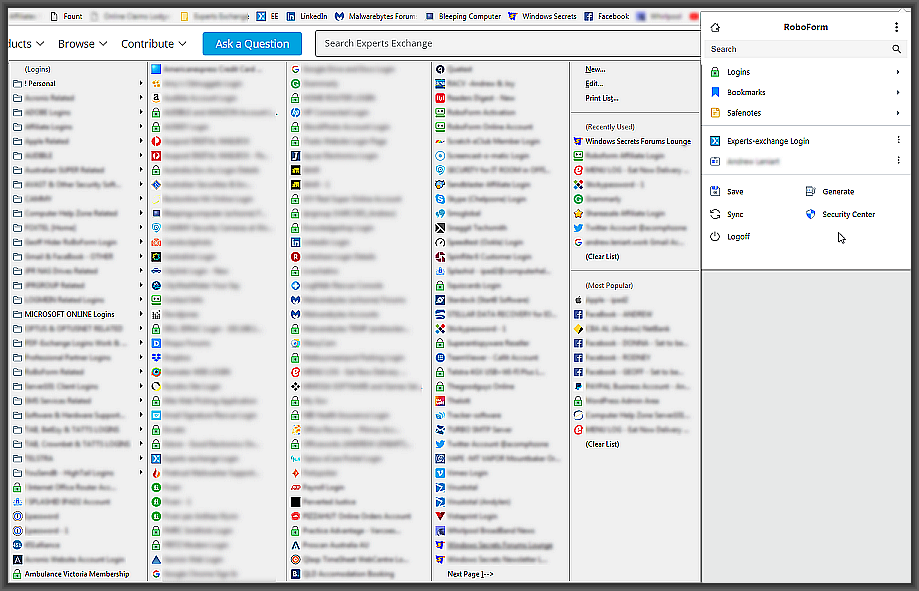Open the Facebook bookmark in the bookmarks bar

[607, 16]
